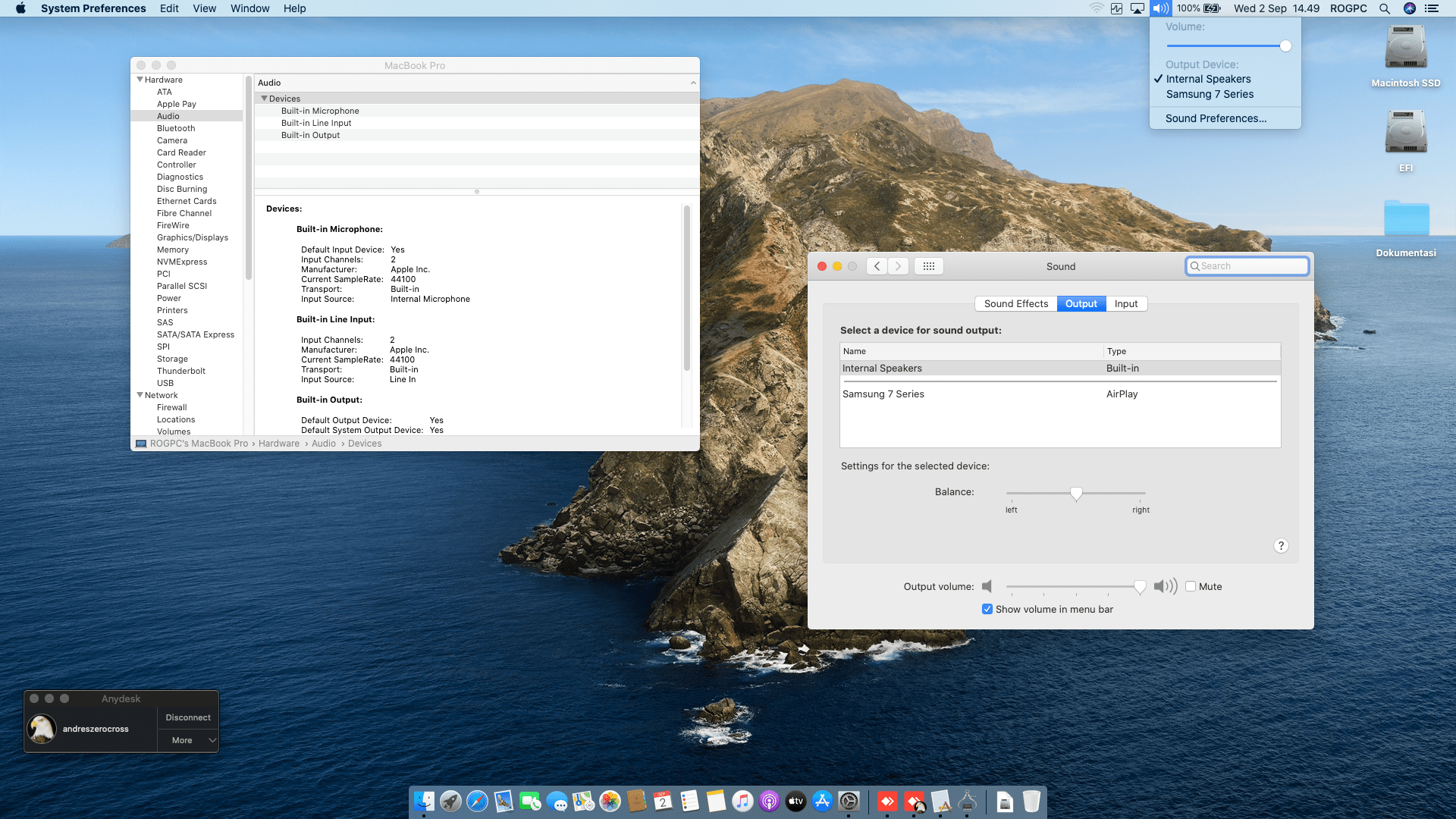Collapse the Network section in sidebar
The width and height of the screenshot is (1456, 819).
[140, 395]
